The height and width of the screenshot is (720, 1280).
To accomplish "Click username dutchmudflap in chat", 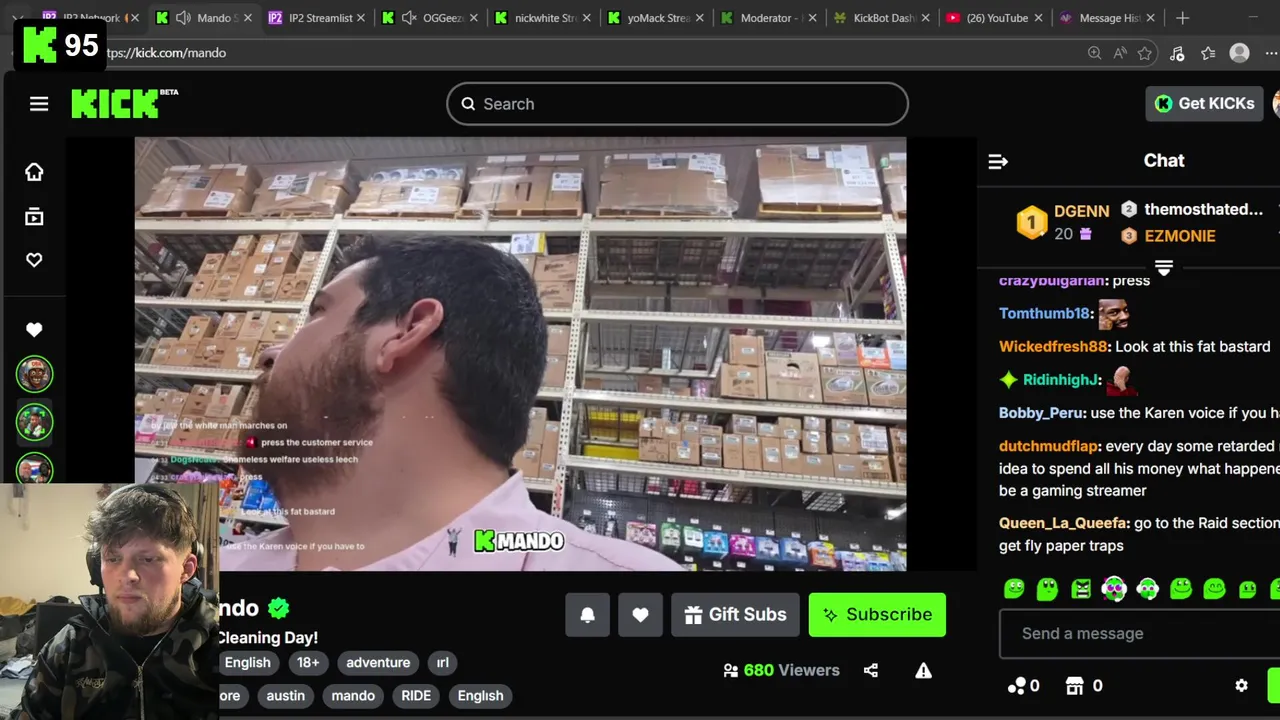I will 1048,446.
